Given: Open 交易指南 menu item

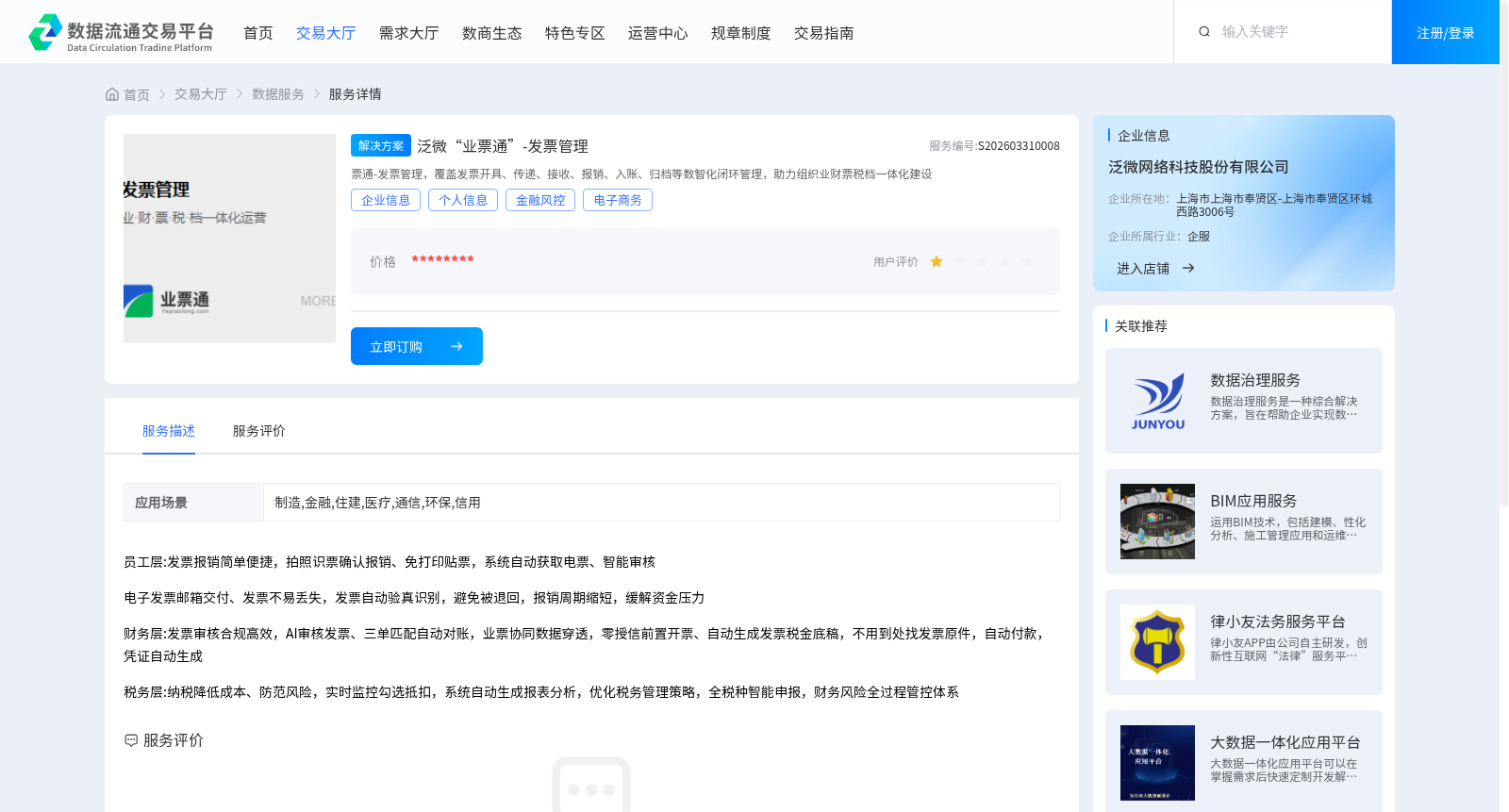Looking at the screenshot, I should (824, 33).
